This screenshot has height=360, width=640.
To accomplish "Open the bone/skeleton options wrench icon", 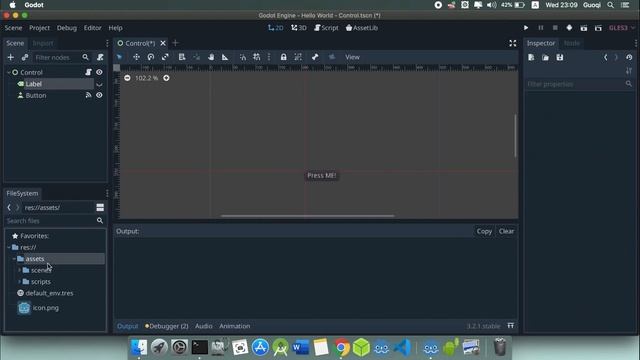I will click(315, 57).
